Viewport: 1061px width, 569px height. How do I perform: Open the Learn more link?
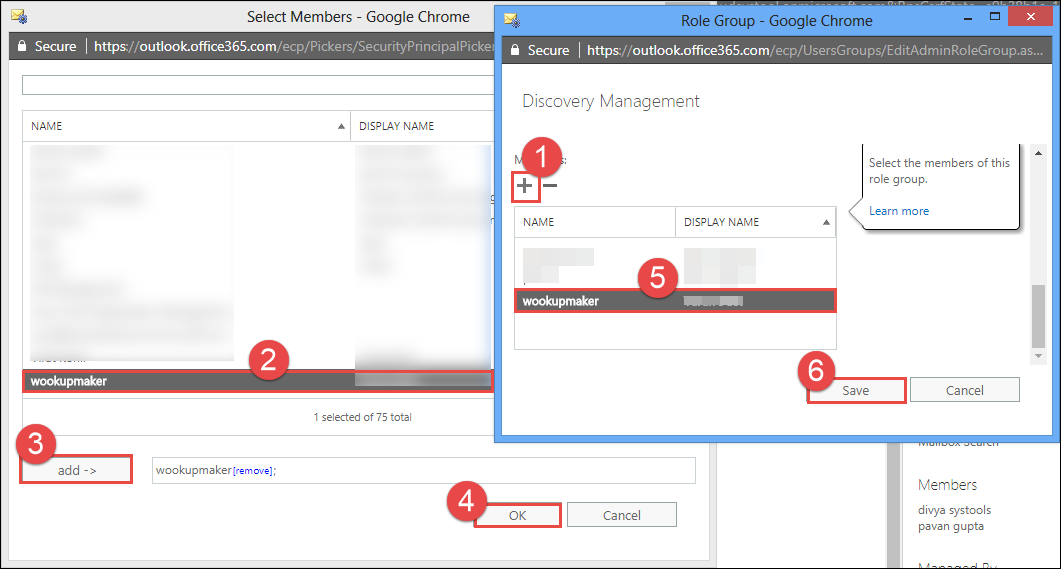pos(899,211)
